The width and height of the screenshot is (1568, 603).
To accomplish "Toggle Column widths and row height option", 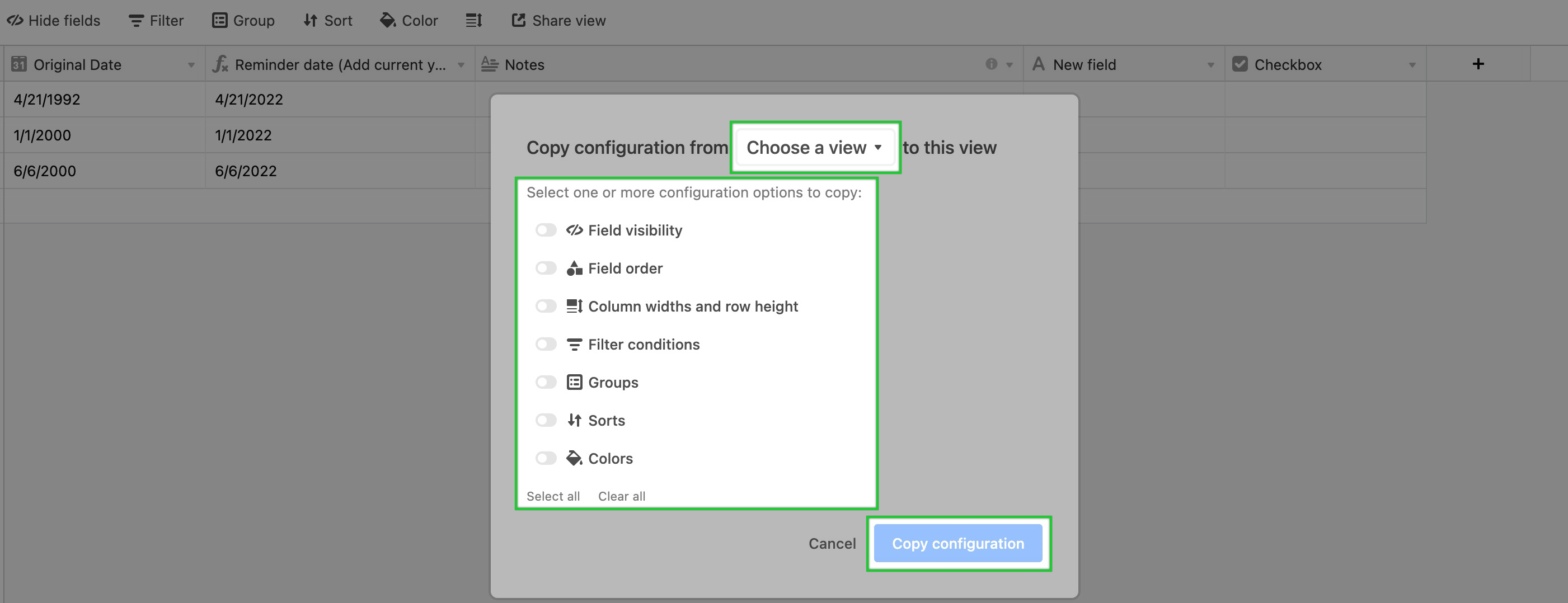I will click(x=546, y=306).
